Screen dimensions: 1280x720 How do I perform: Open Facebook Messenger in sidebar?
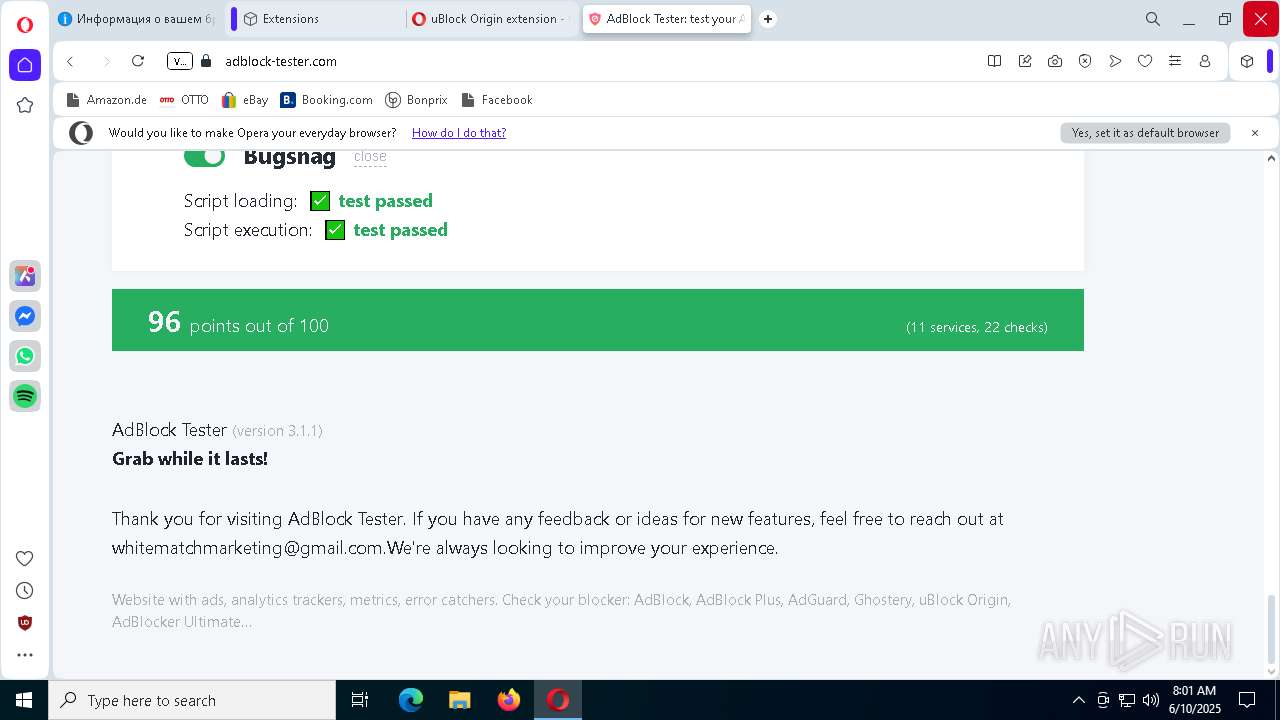25,316
